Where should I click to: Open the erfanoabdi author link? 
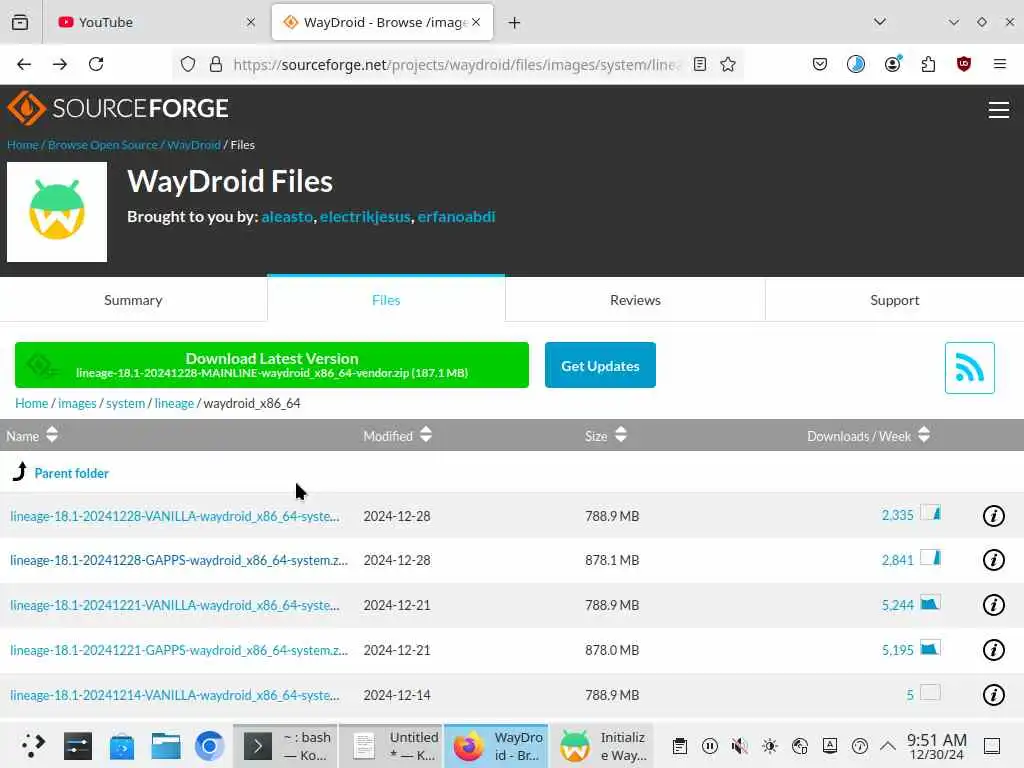click(x=456, y=217)
